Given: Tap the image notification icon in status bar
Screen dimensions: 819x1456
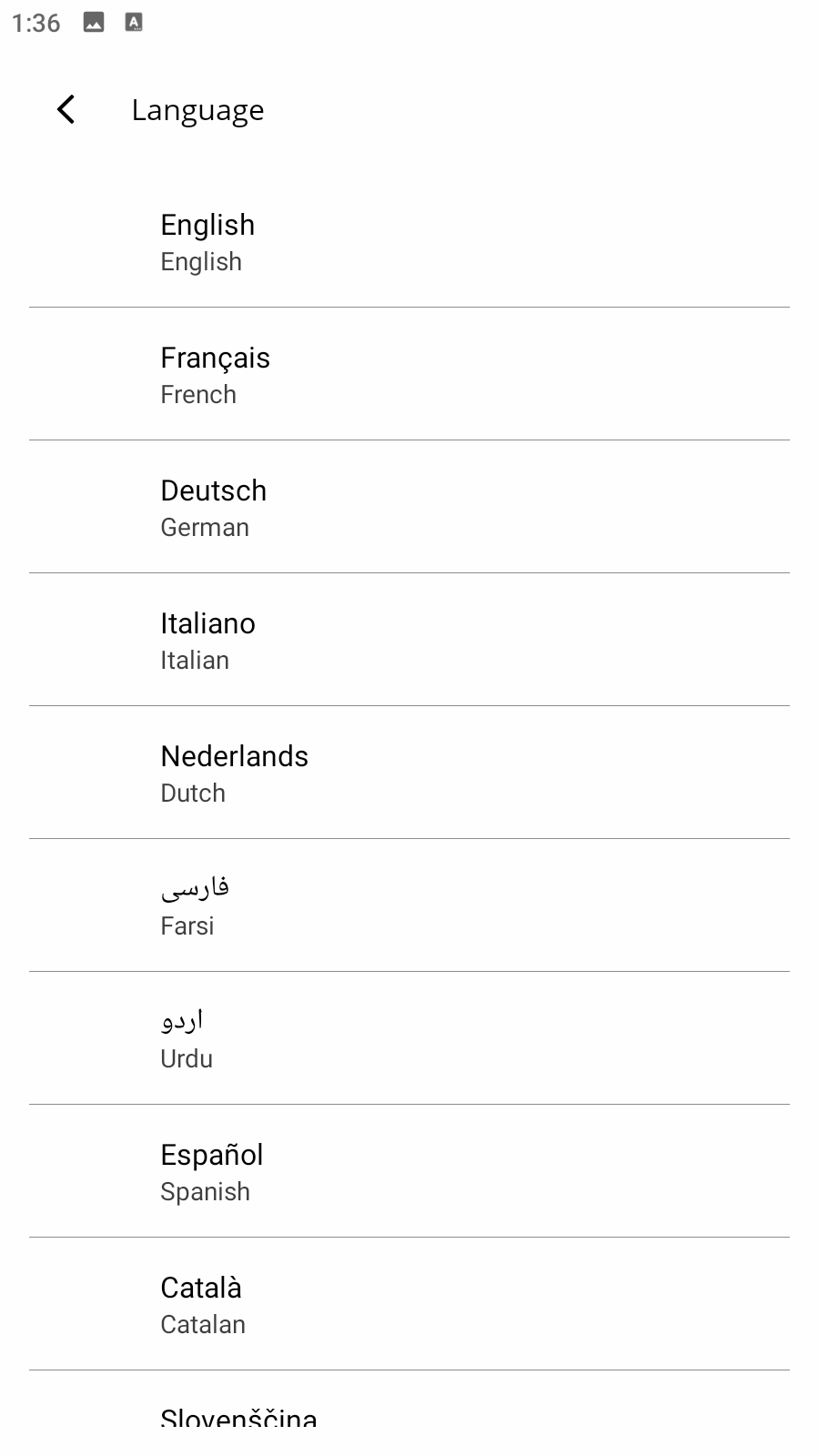Looking at the screenshot, I should coord(94,22).
